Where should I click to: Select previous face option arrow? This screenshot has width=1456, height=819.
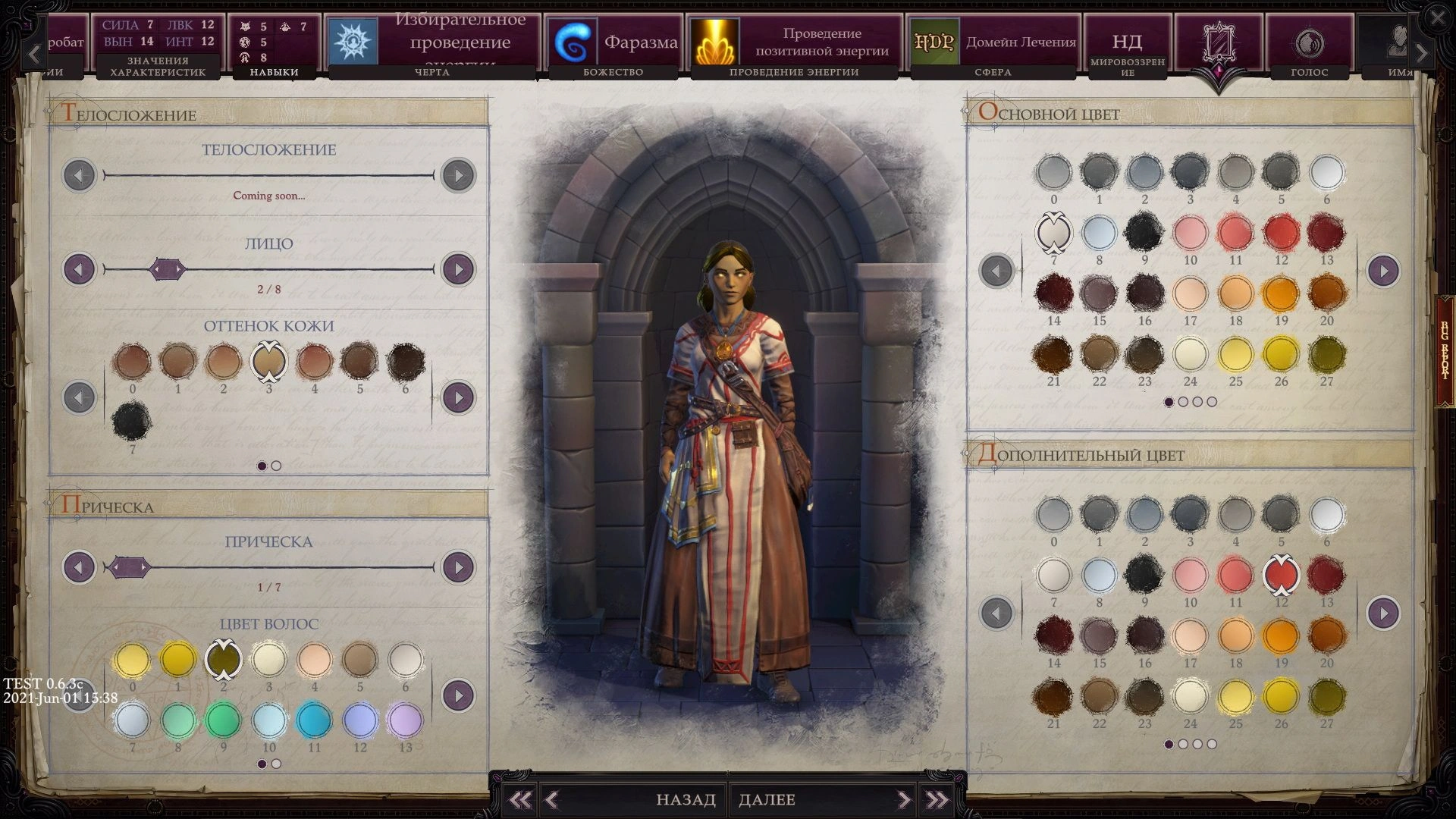coord(80,269)
